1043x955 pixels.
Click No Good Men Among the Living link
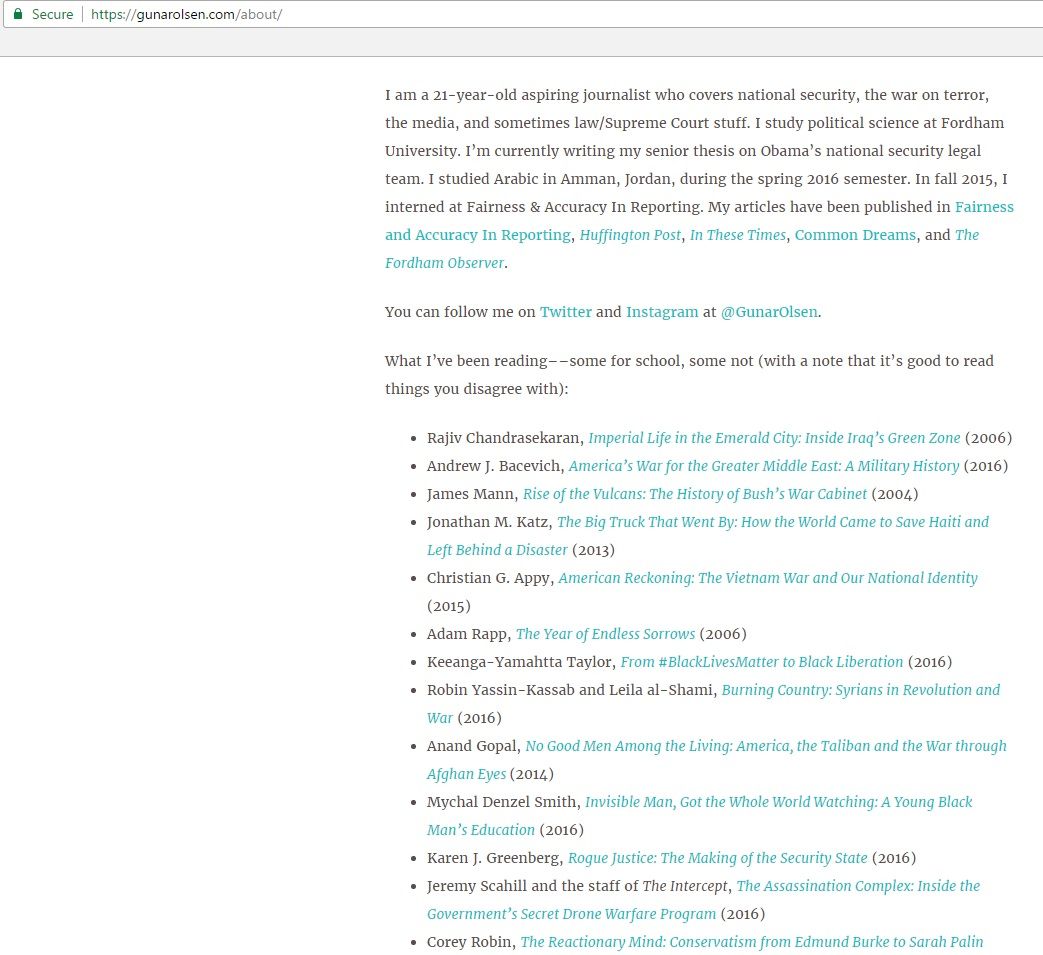765,746
